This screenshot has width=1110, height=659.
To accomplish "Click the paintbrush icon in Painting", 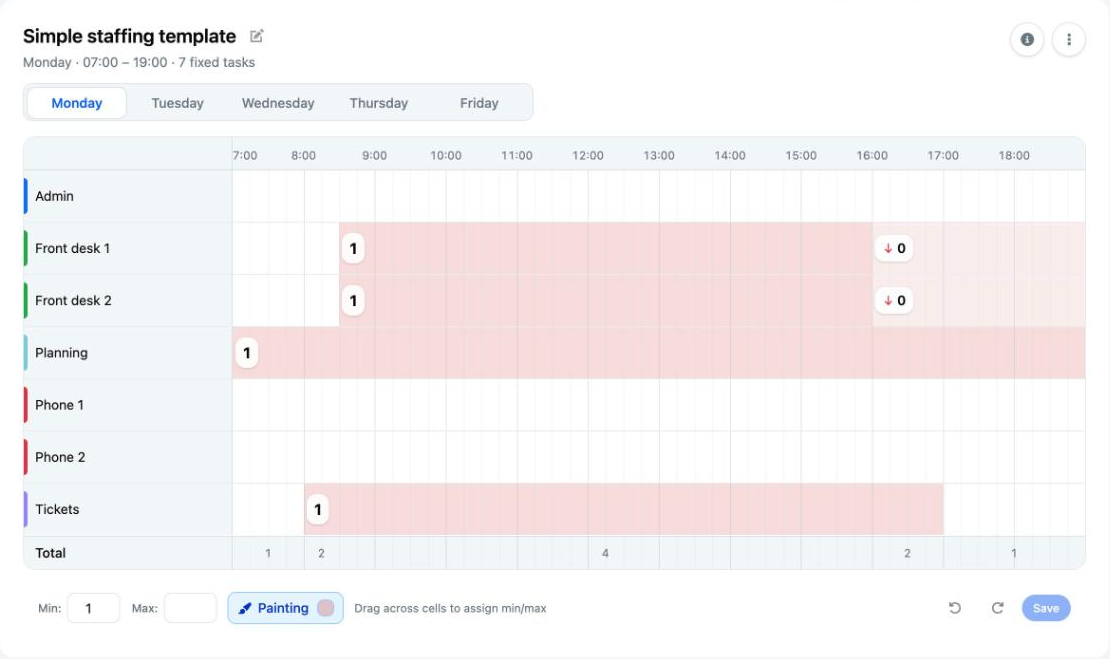I will click(x=245, y=608).
